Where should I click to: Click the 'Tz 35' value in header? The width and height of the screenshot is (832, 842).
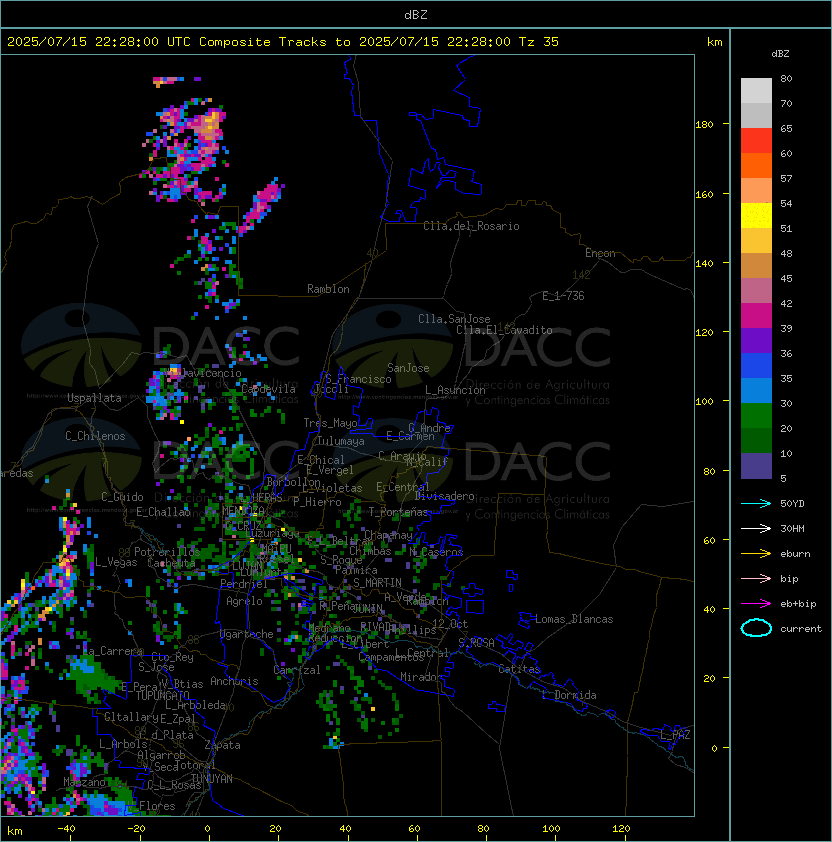(x=539, y=42)
